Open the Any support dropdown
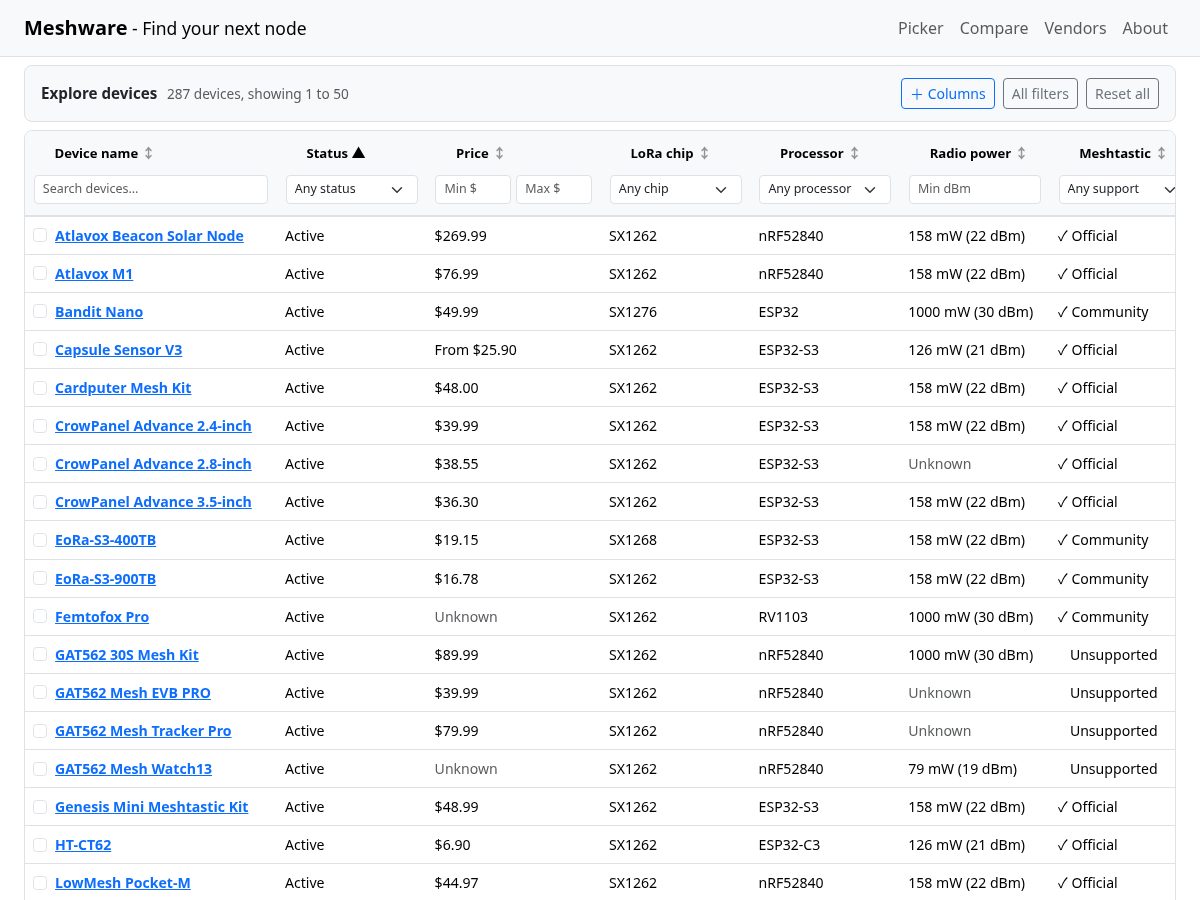Image resolution: width=1200 pixels, height=900 pixels. [x=1119, y=189]
